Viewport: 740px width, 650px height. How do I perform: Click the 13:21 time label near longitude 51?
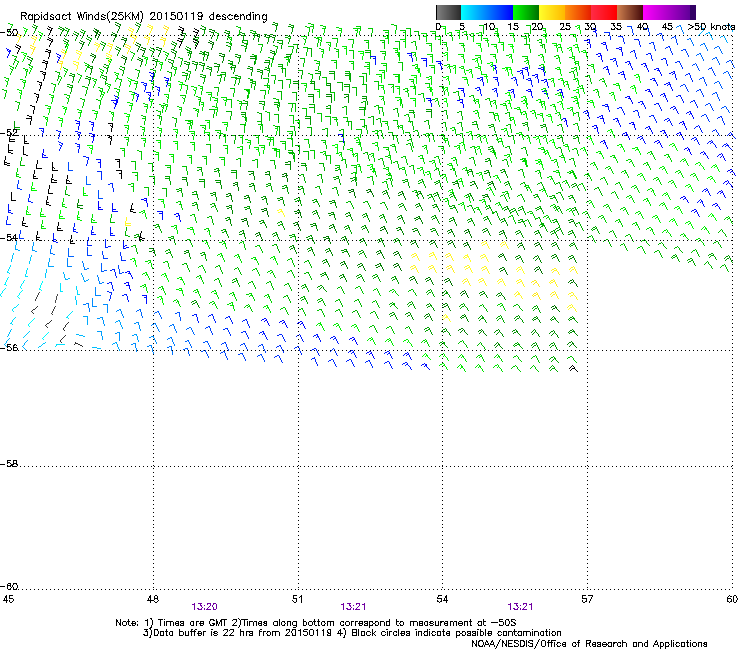(x=353, y=607)
